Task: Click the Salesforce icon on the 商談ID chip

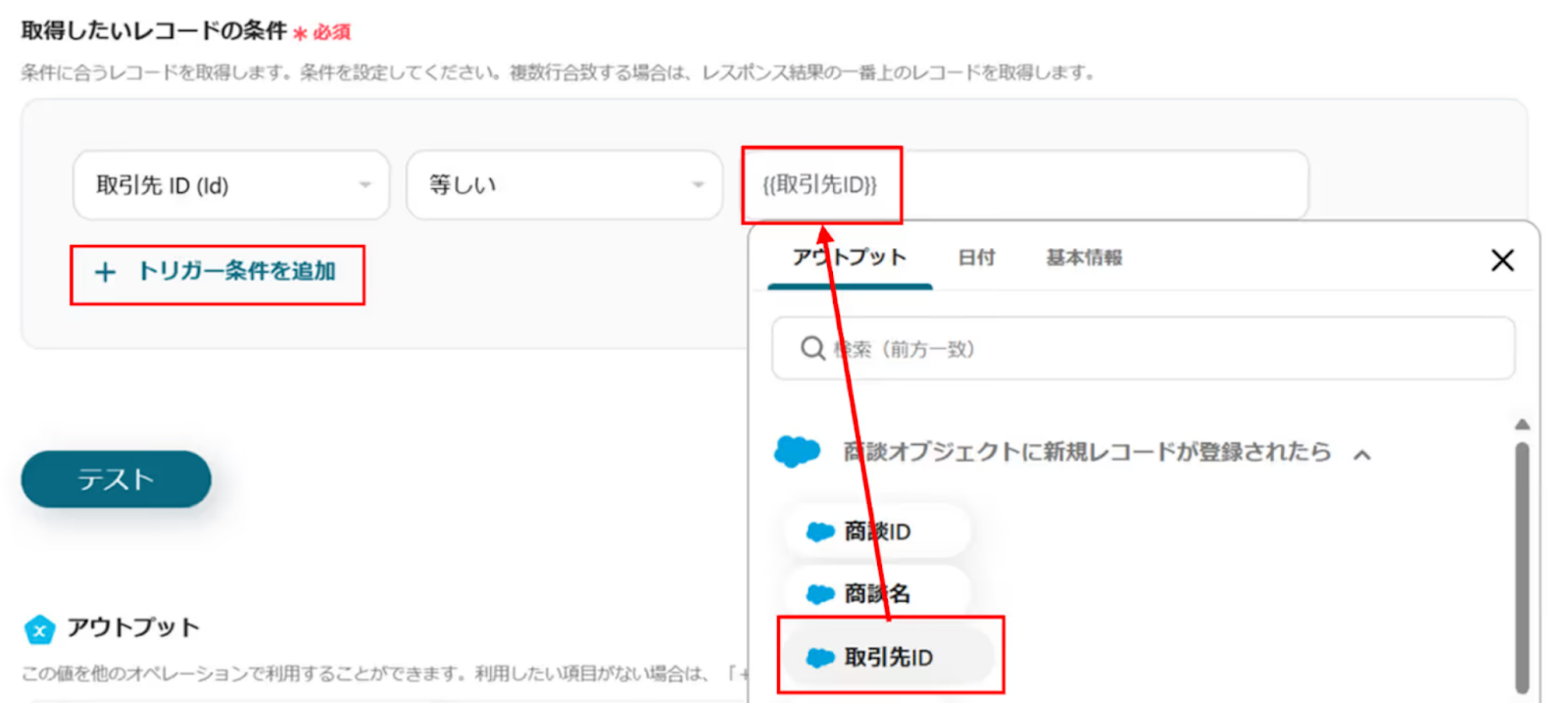Action: (819, 531)
